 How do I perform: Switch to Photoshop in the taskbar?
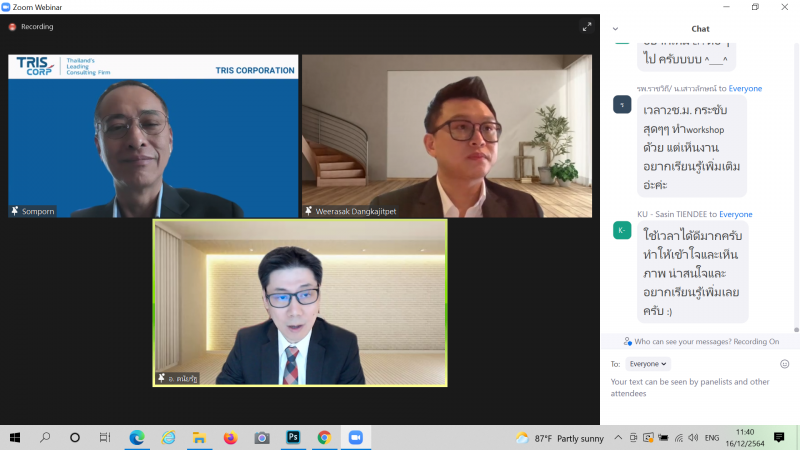pyautogui.click(x=293, y=438)
